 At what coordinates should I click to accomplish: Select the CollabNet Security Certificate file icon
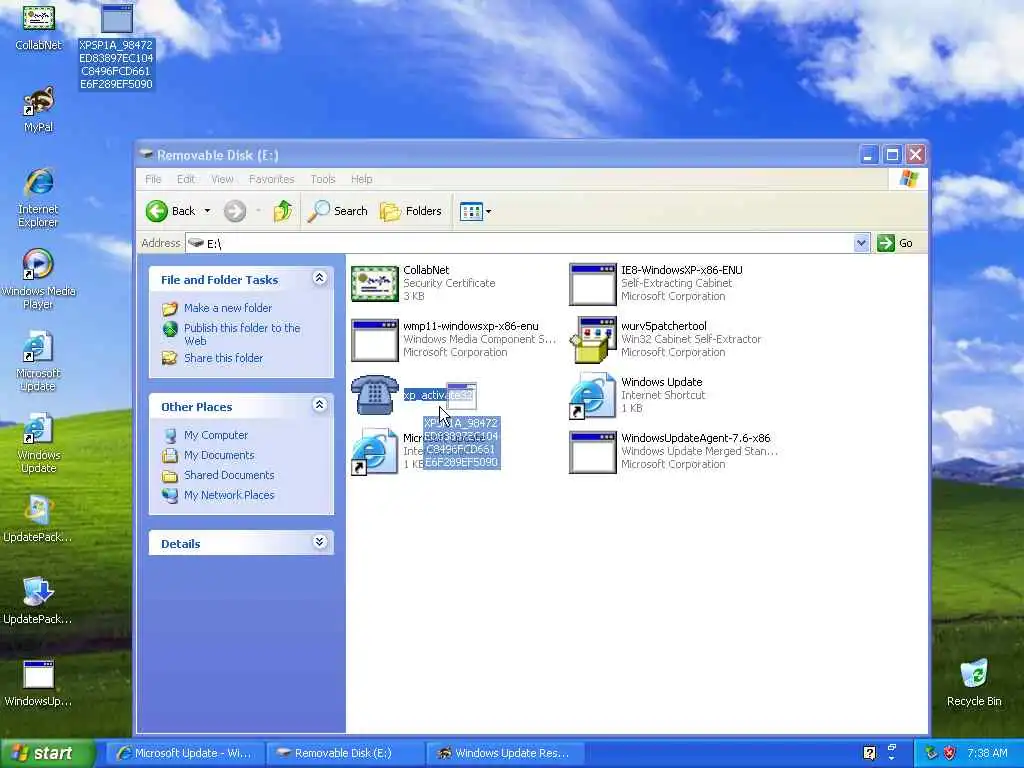pyautogui.click(x=375, y=283)
